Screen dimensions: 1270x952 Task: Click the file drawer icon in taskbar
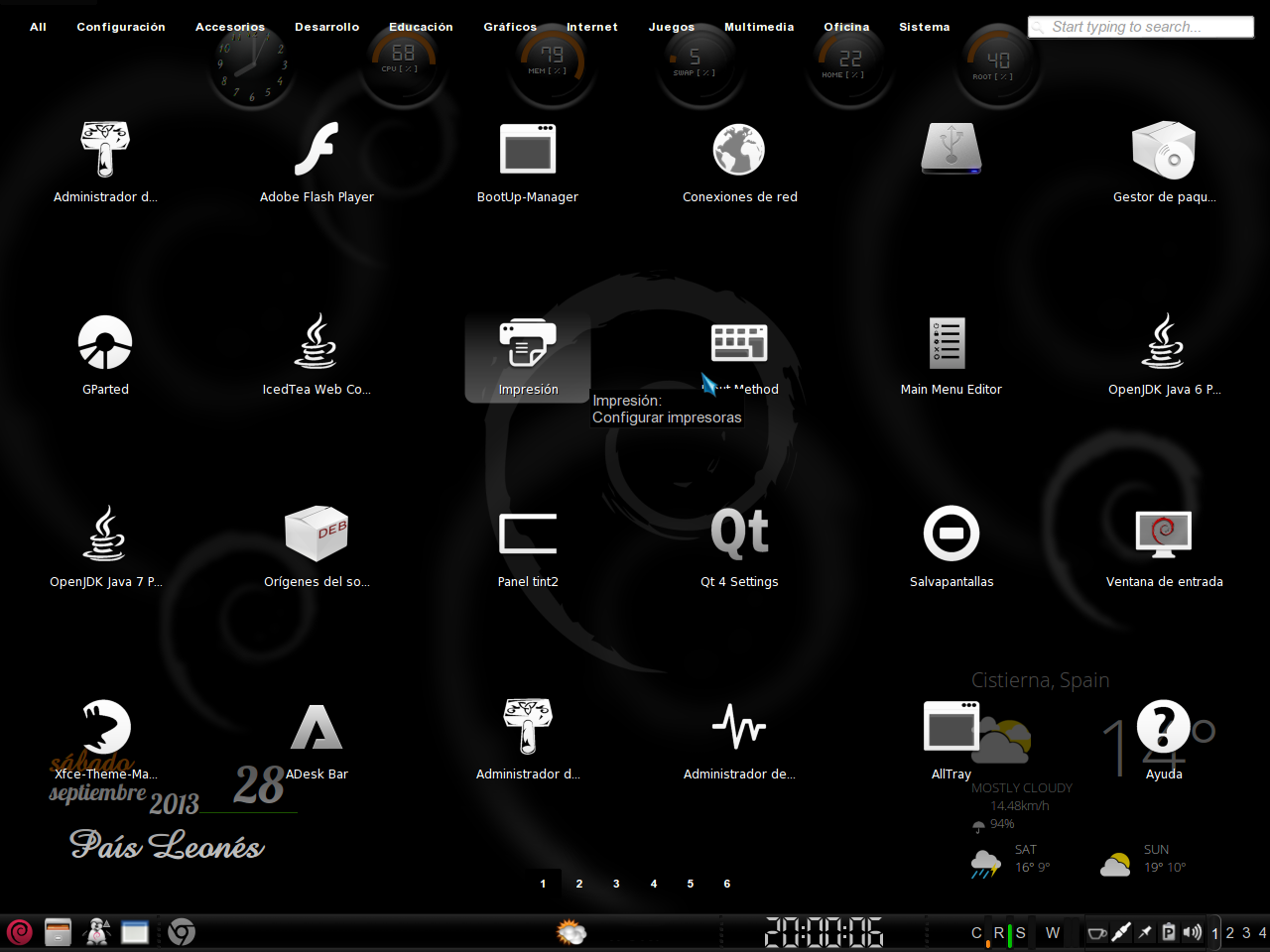(58, 932)
